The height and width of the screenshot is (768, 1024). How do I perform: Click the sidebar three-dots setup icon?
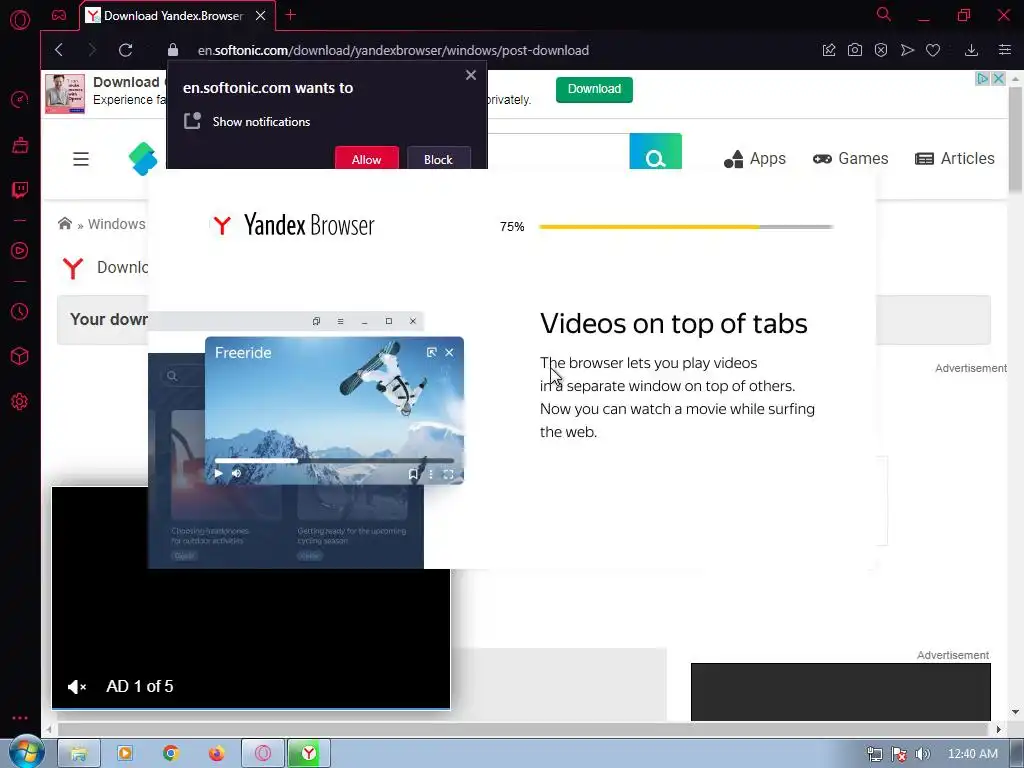20,718
